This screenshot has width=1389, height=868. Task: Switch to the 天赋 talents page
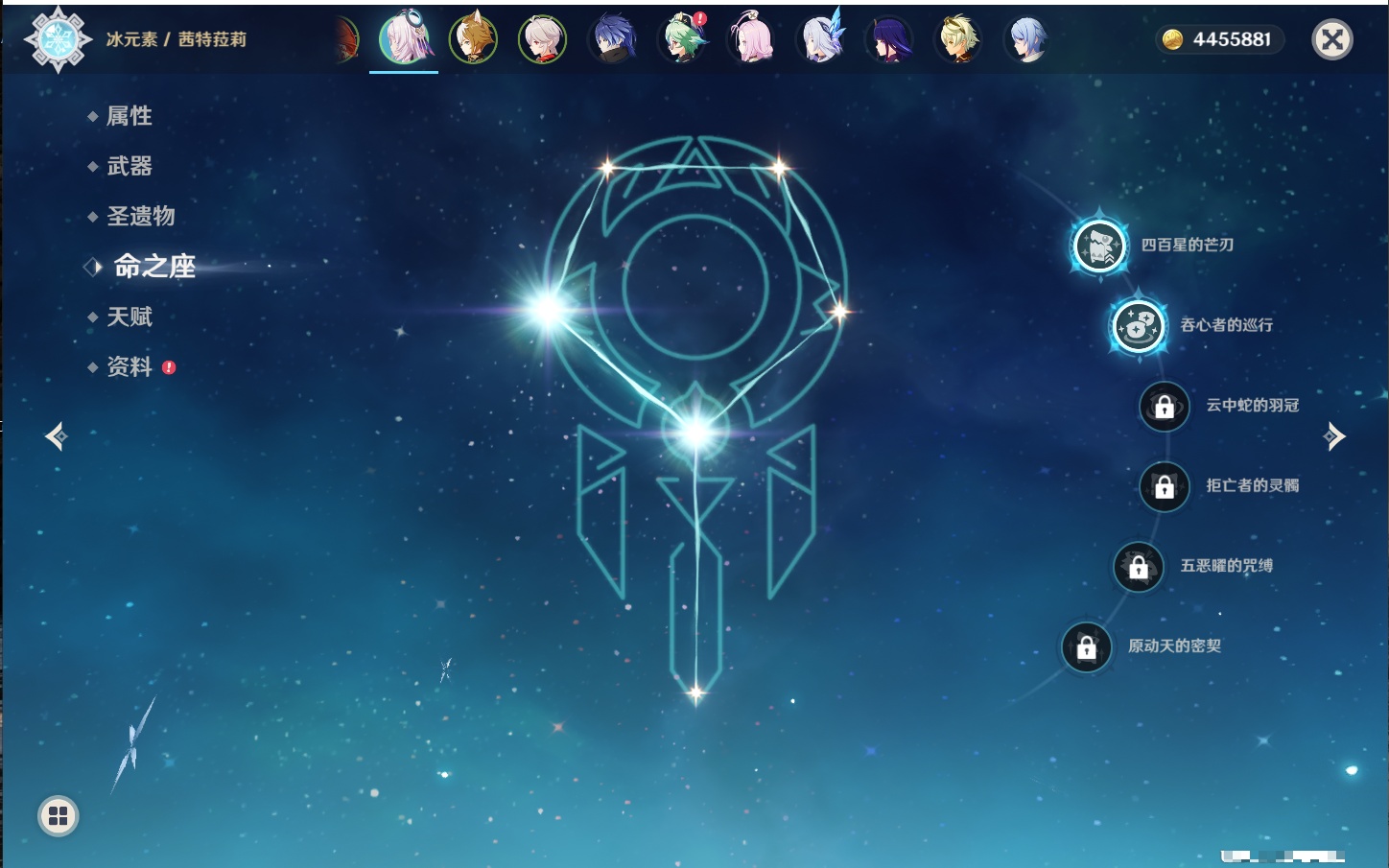[129, 317]
